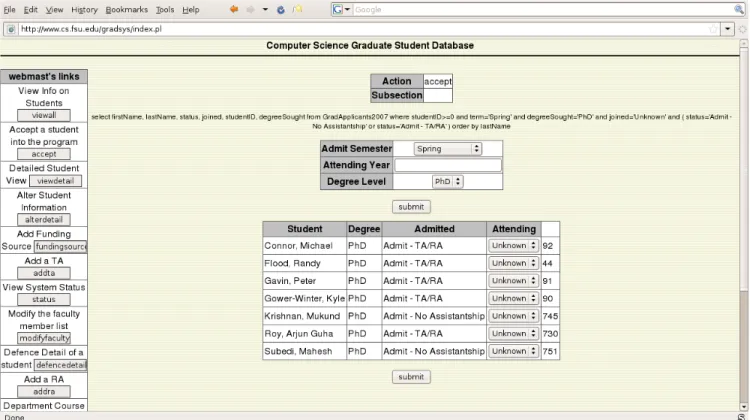750x420 pixels.
Task: Open Attending dropdown for Krishnan, Mukund
Action: [x=513, y=316]
